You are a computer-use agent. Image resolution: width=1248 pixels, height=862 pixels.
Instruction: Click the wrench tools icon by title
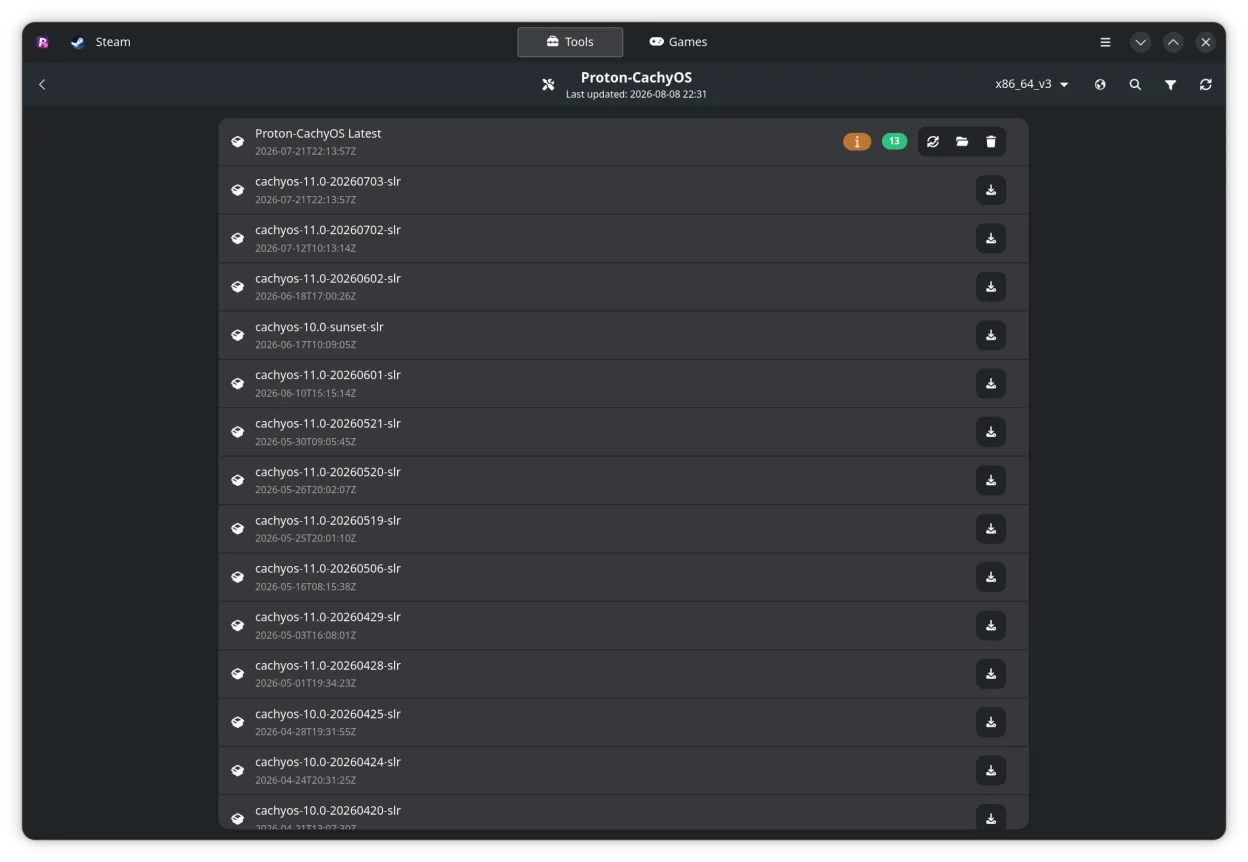[548, 85]
